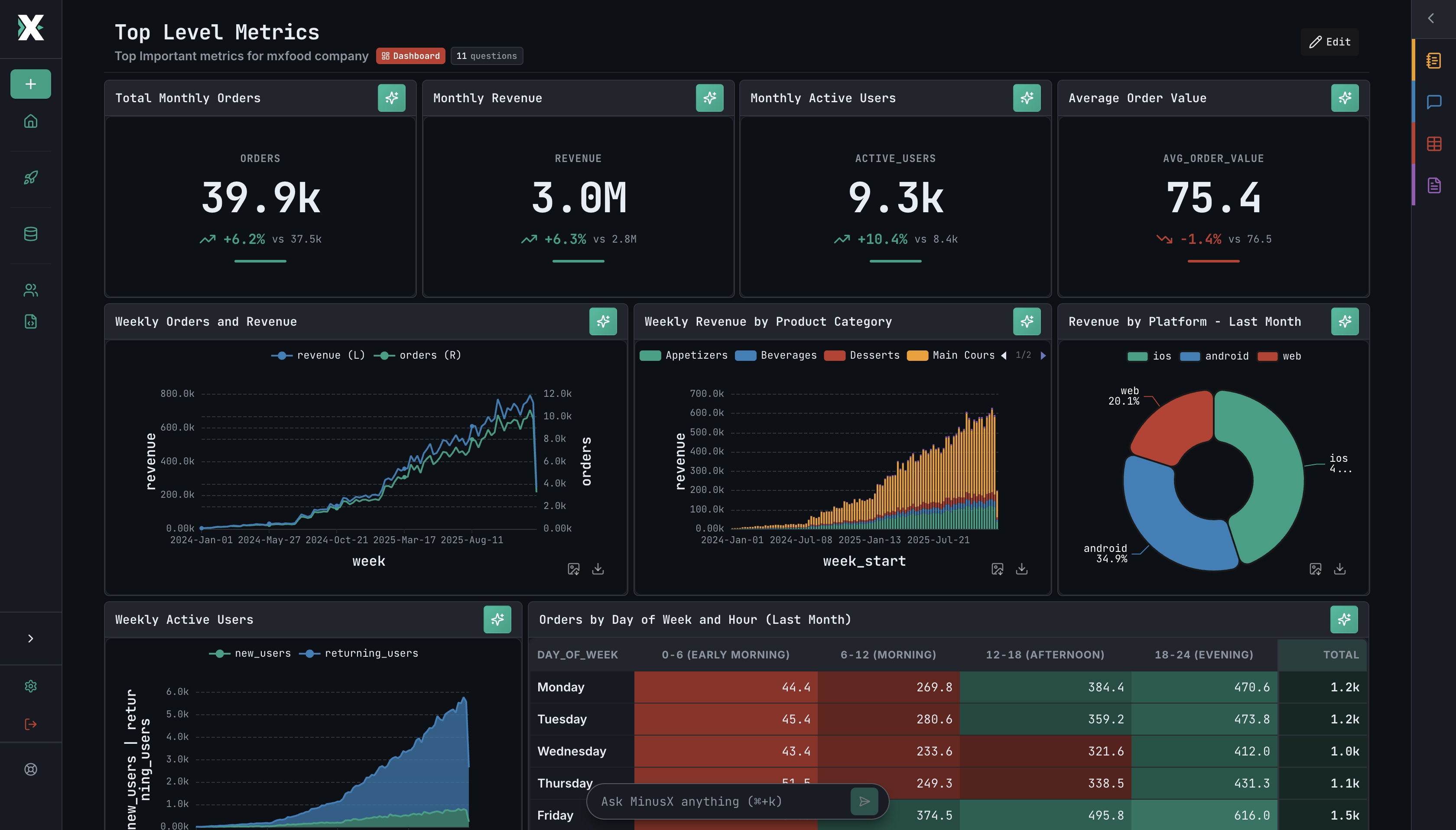Viewport: 1456px width, 830px height.
Task: Toggle Beverages legend entry
Action: (x=776, y=355)
